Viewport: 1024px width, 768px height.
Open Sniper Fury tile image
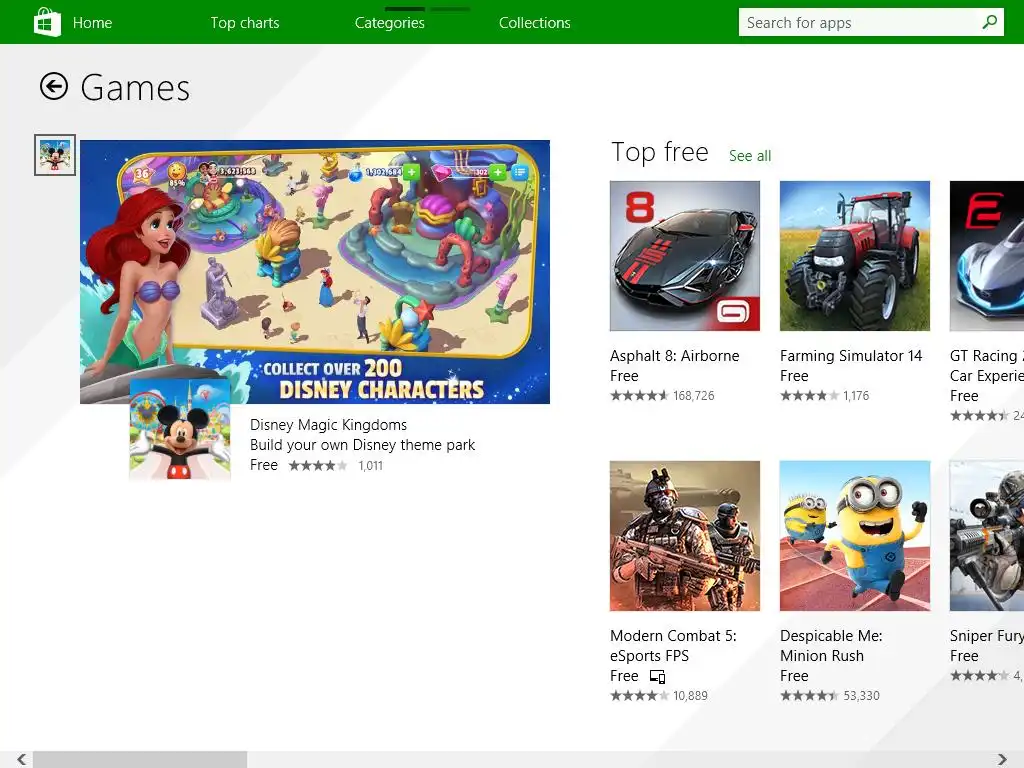(987, 536)
